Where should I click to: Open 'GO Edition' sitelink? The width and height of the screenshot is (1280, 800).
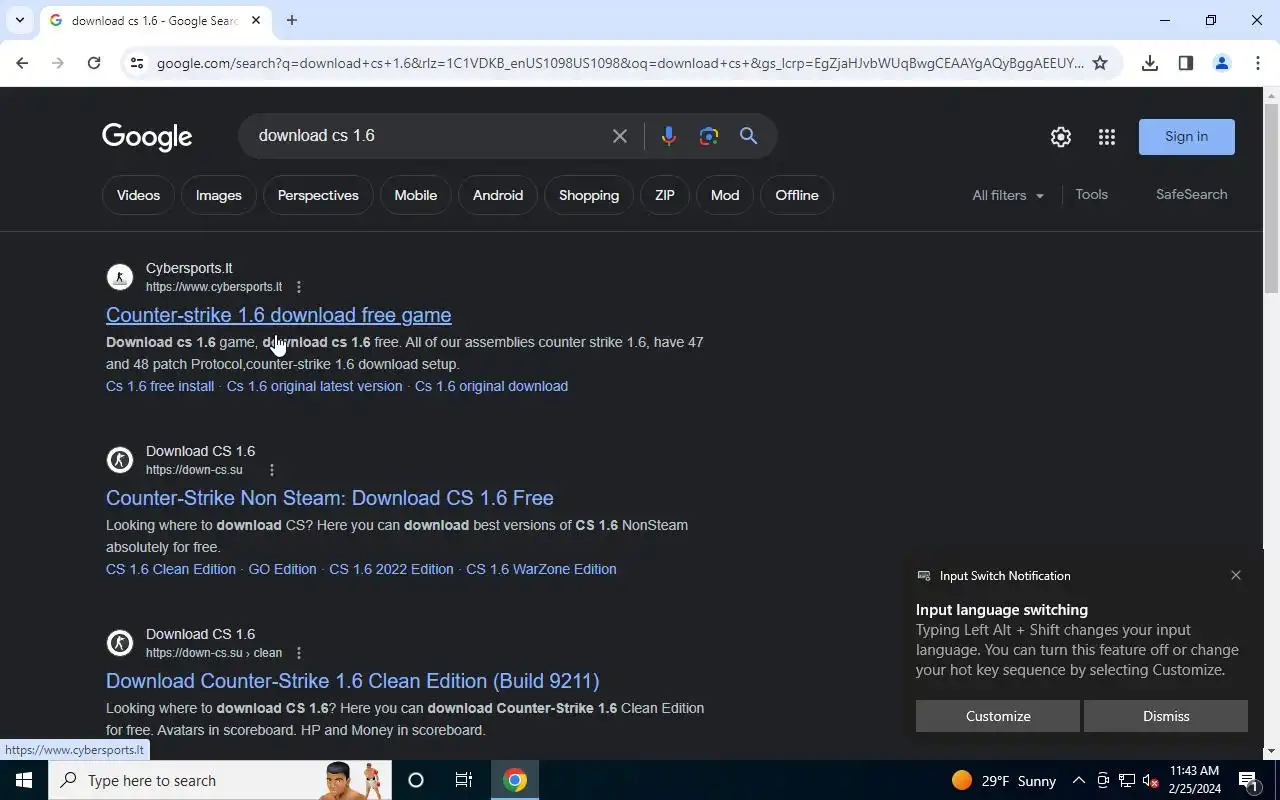[x=282, y=569]
